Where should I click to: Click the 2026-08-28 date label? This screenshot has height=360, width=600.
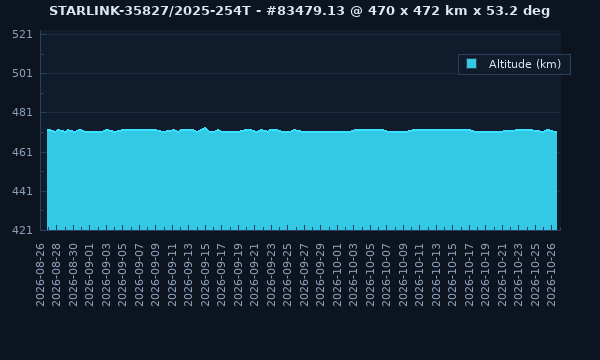(x=56, y=274)
